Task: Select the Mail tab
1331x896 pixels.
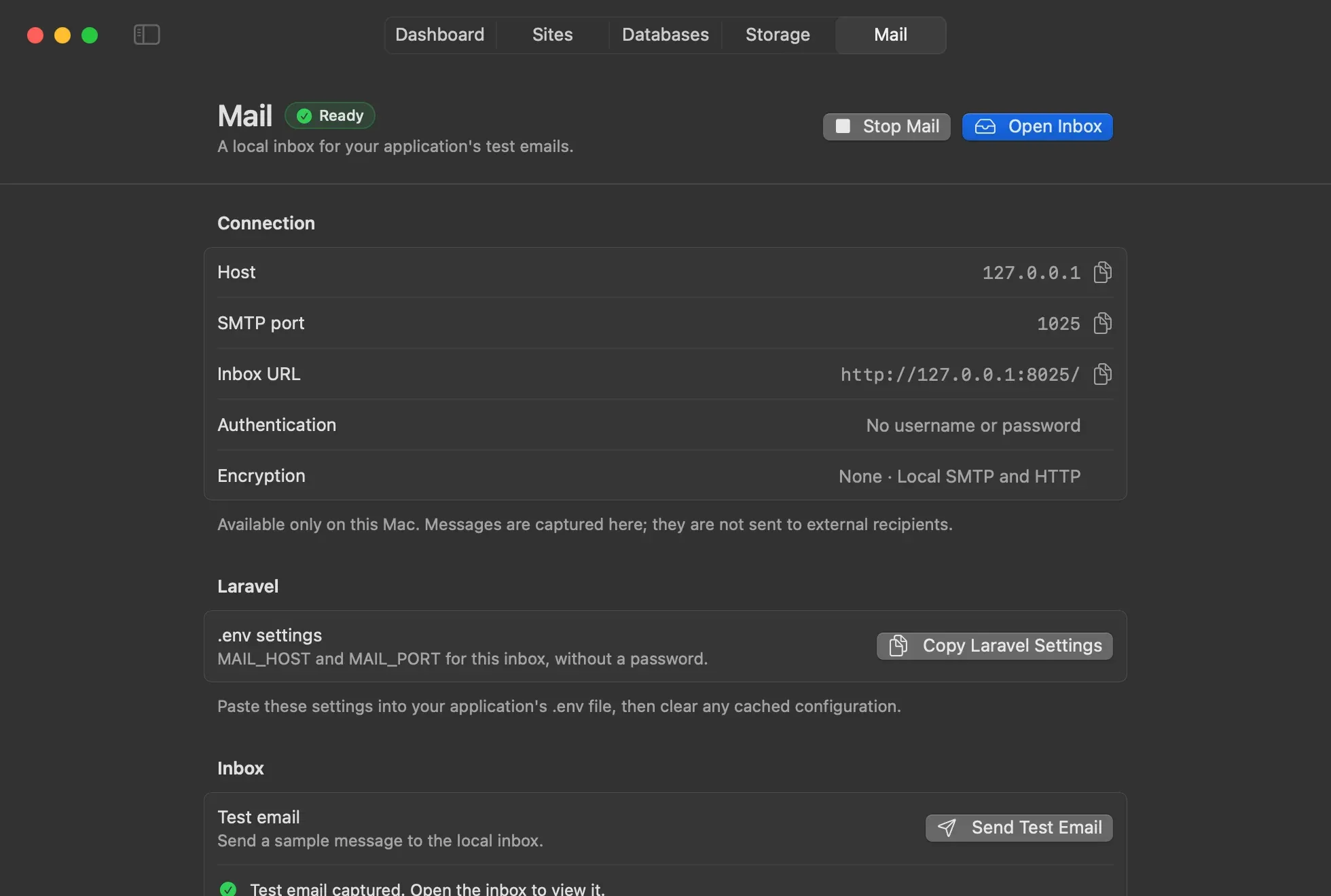Action: (890, 35)
